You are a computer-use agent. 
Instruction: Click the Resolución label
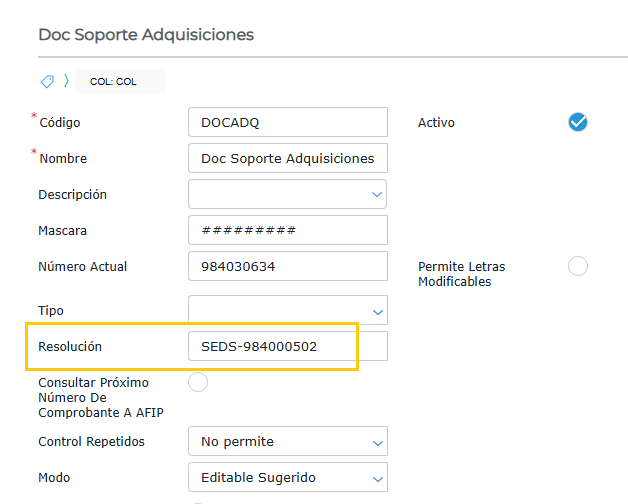pos(70,347)
